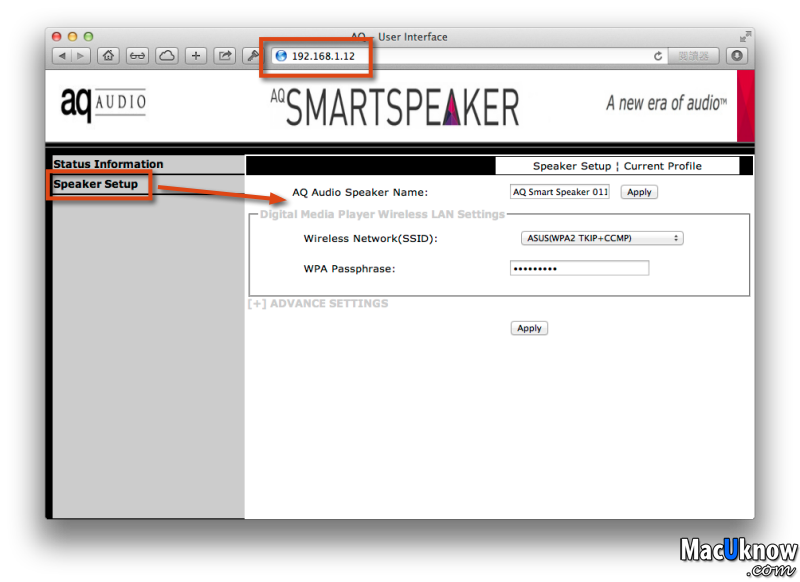Click the browser back arrow

click(x=61, y=56)
